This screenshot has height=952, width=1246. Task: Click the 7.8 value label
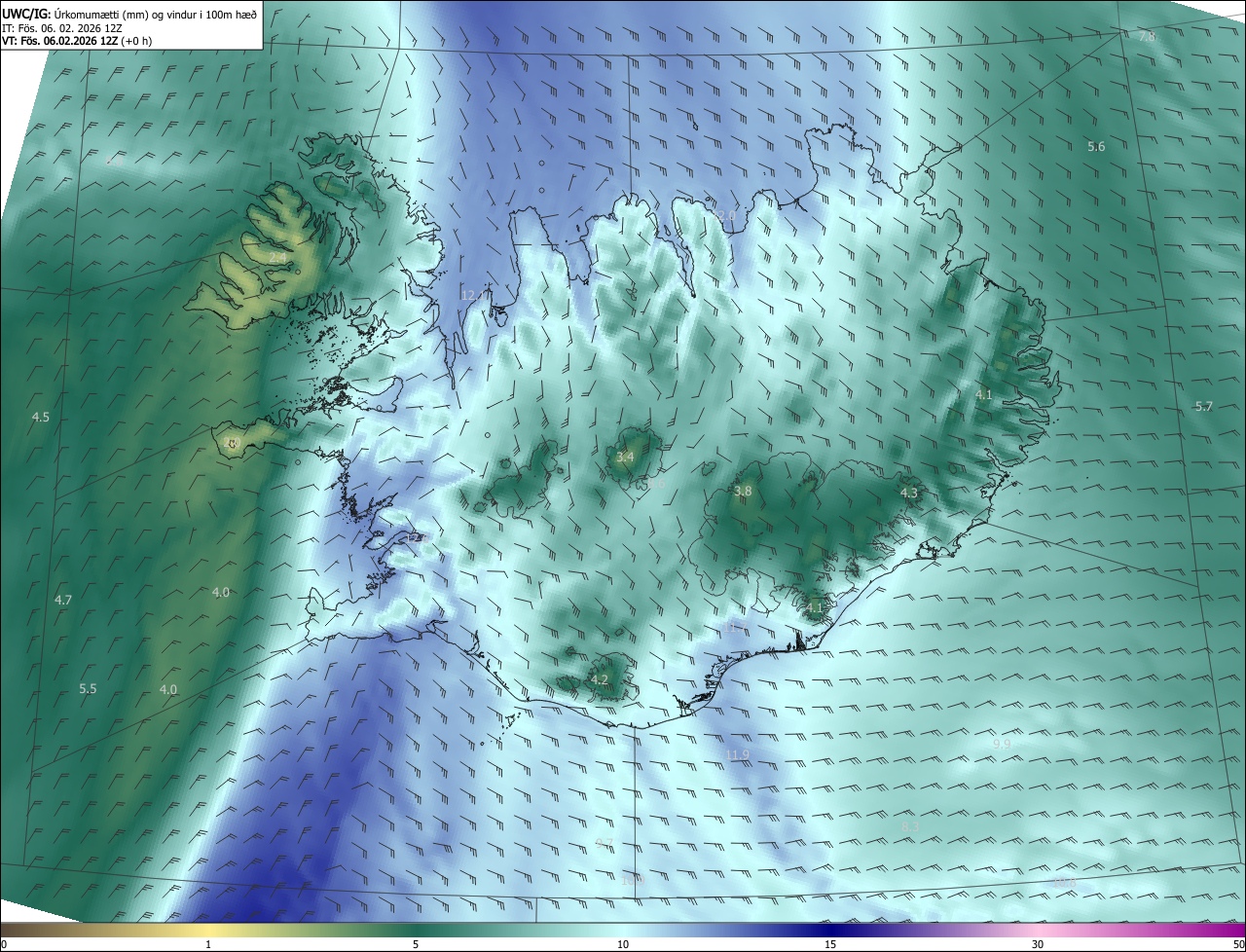1147,36
